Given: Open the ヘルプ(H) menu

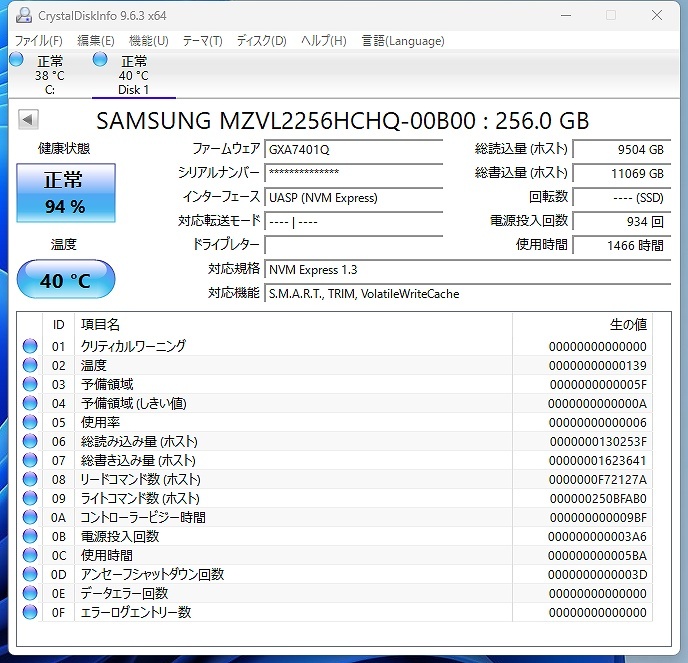Looking at the screenshot, I should (324, 41).
